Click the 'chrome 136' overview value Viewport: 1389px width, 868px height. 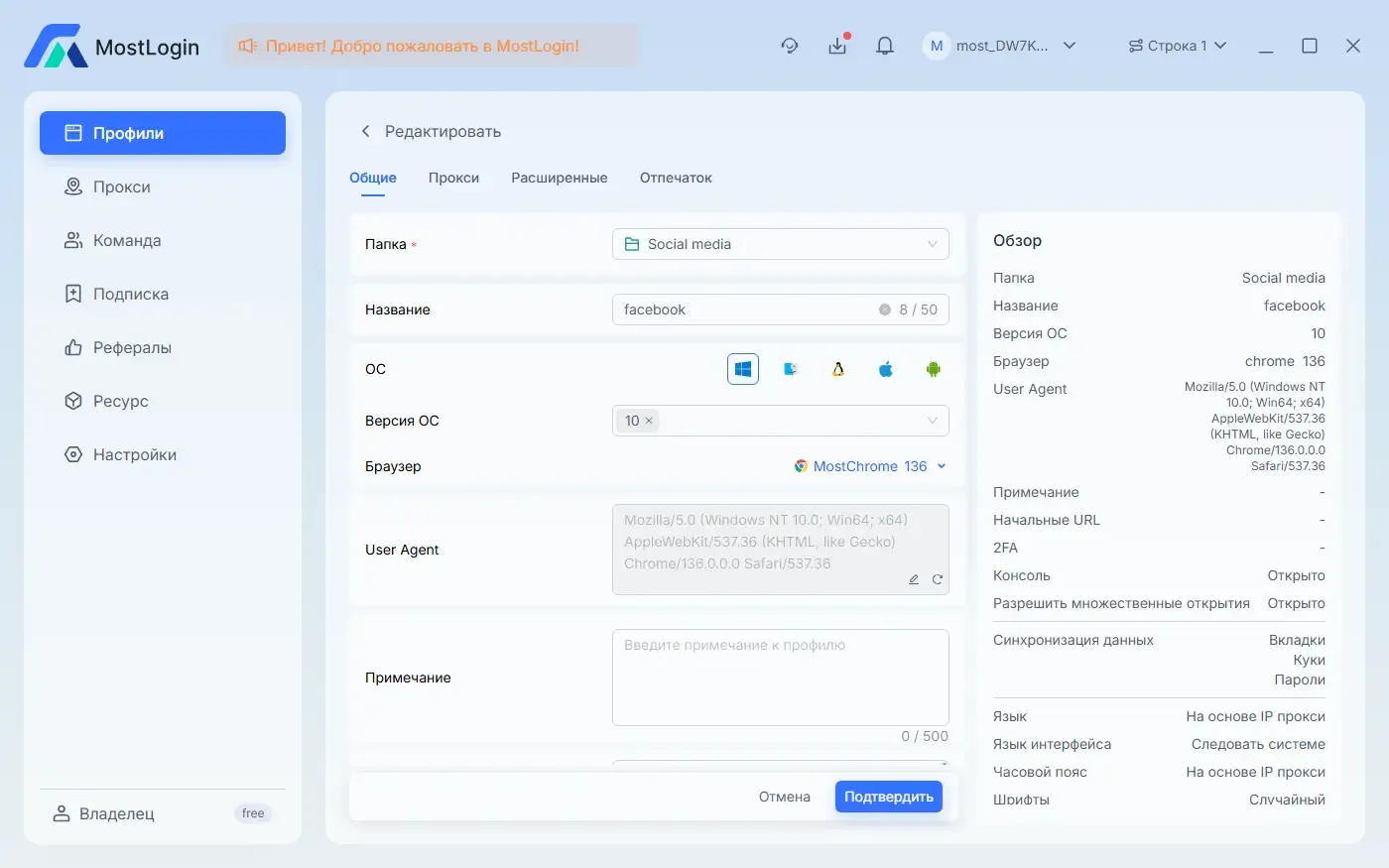(1285, 361)
